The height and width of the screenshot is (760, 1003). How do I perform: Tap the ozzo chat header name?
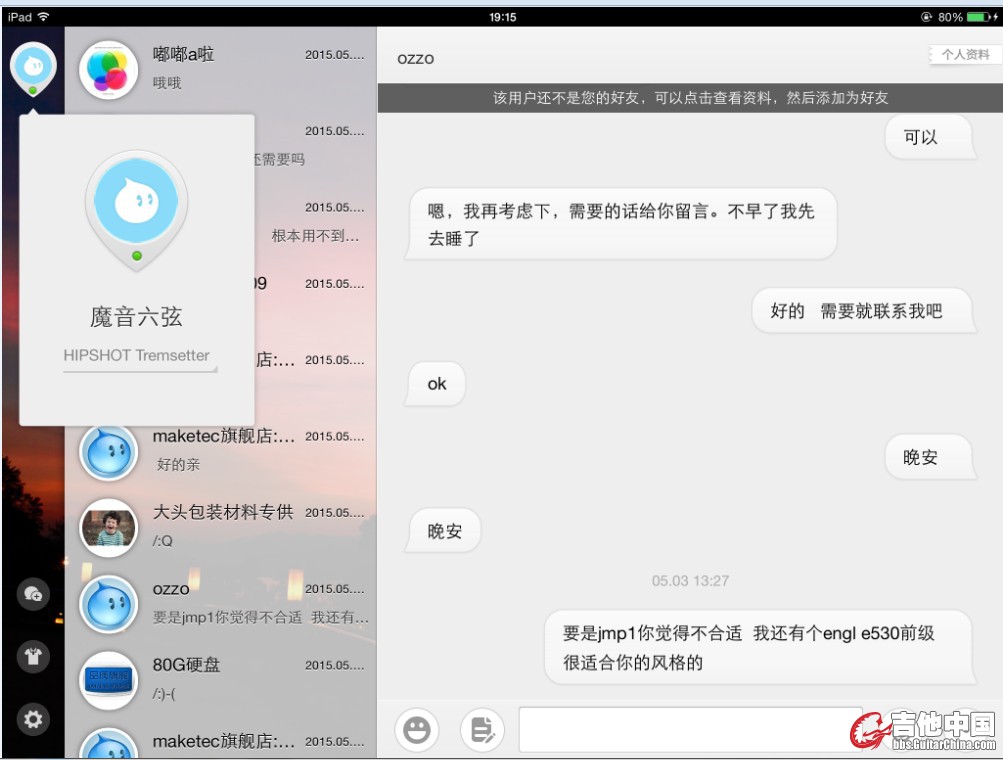pyautogui.click(x=416, y=59)
